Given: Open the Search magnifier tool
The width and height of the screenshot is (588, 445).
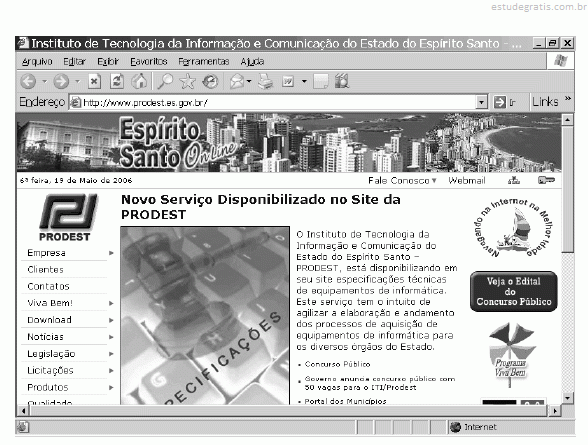Looking at the screenshot, I should point(165,81).
